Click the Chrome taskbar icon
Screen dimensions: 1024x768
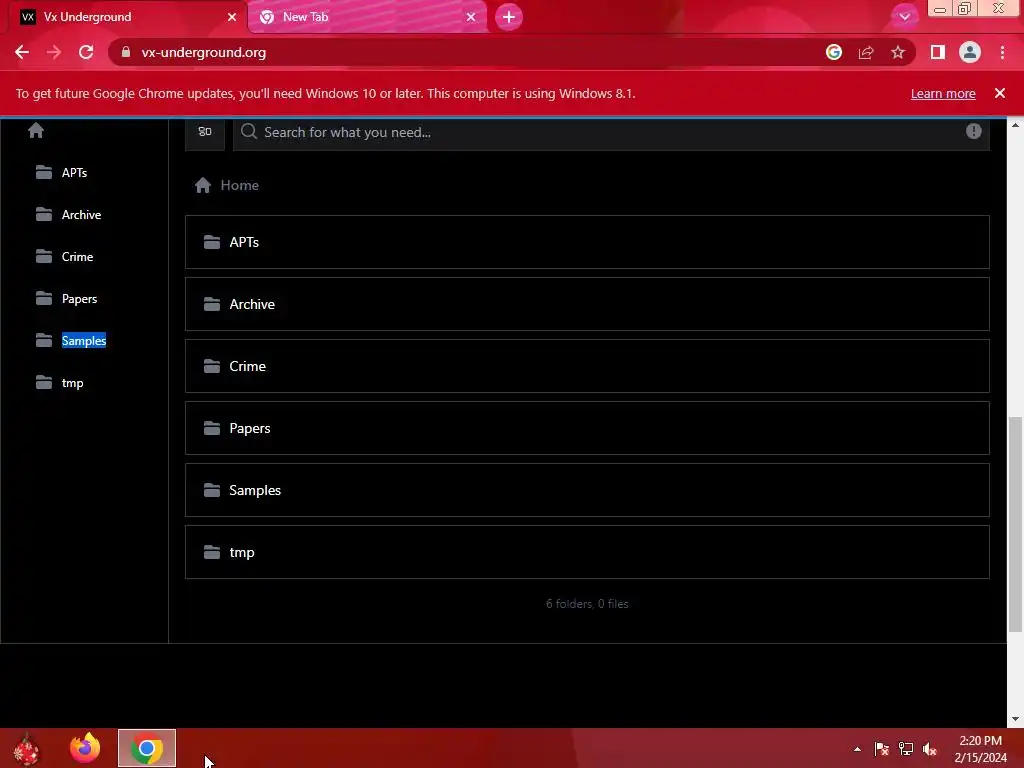[x=147, y=748]
